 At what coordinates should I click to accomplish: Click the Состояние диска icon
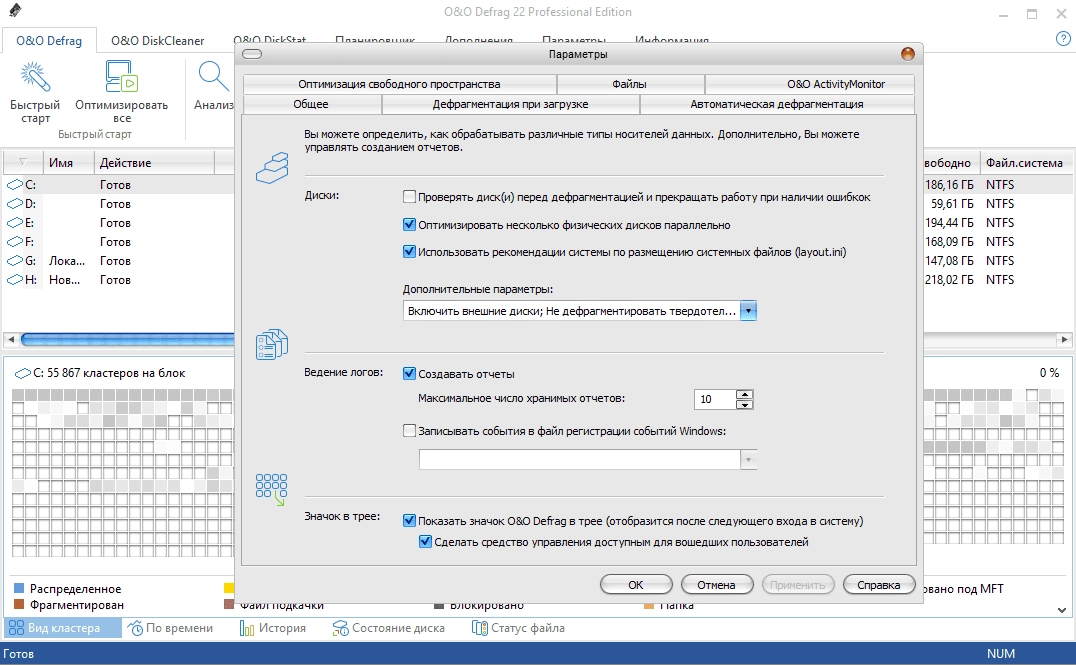coord(340,628)
